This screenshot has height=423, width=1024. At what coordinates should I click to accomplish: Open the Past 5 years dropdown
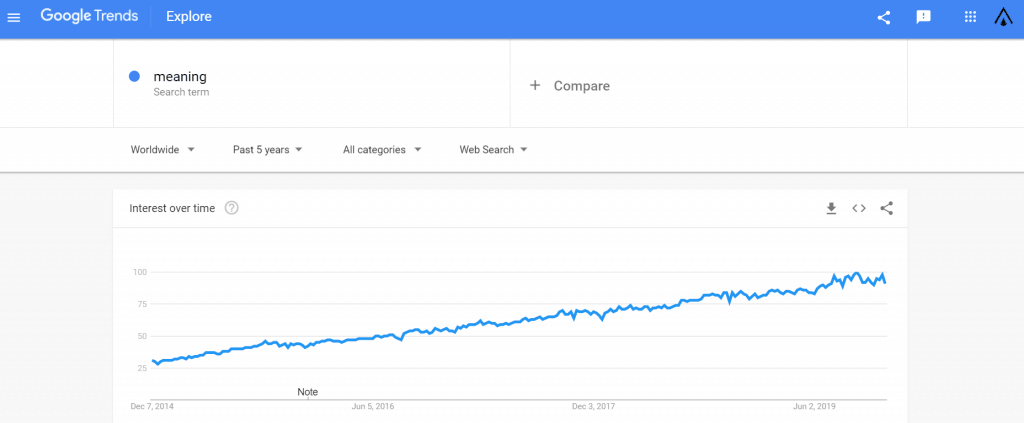pyautogui.click(x=267, y=150)
